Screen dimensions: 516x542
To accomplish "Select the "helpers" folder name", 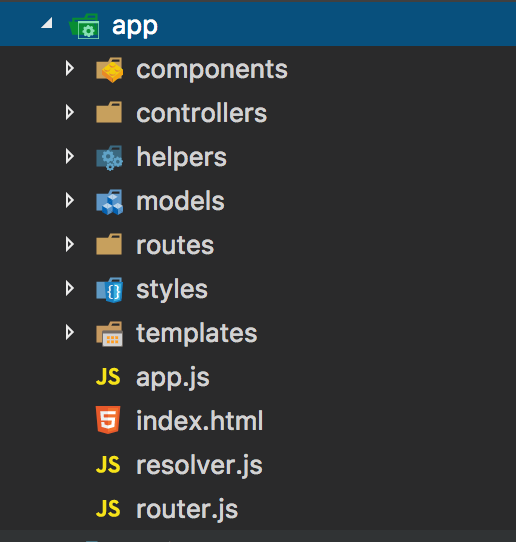I will coord(181,158).
